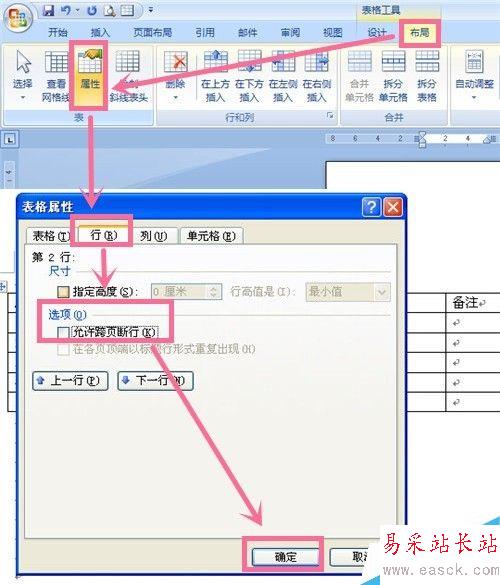Click the 备注 table header cell
The width and height of the screenshot is (500, 585).
[x=473, y=303]
